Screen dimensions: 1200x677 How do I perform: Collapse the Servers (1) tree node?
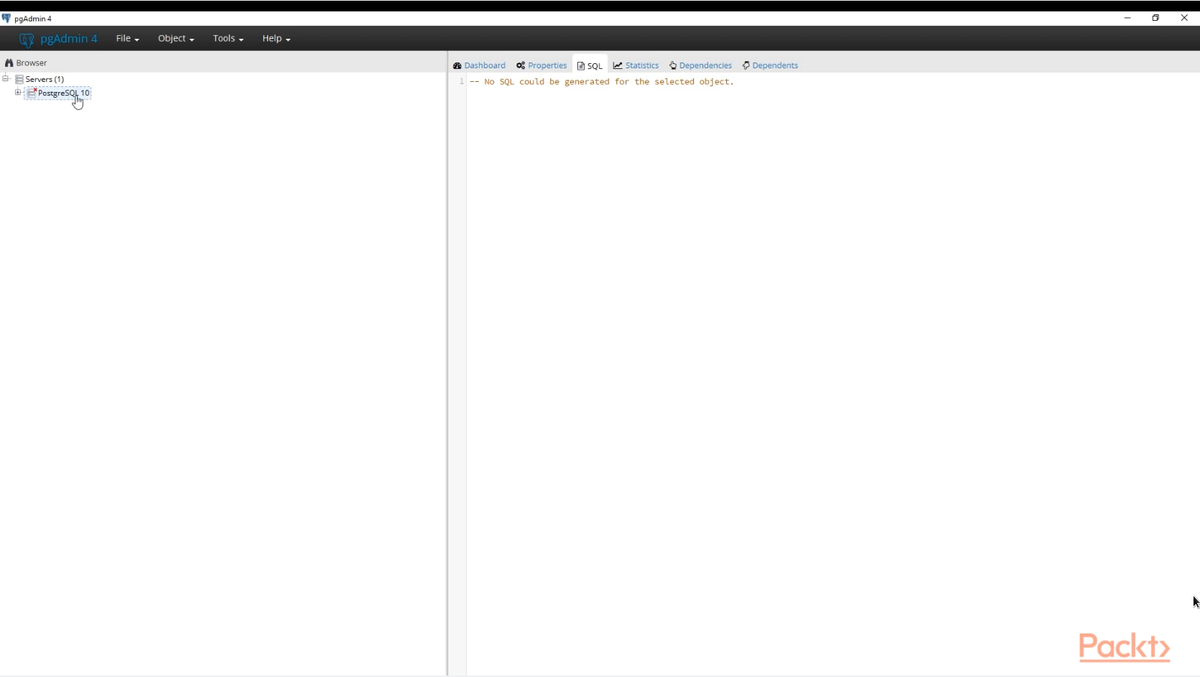click(6, 78)
